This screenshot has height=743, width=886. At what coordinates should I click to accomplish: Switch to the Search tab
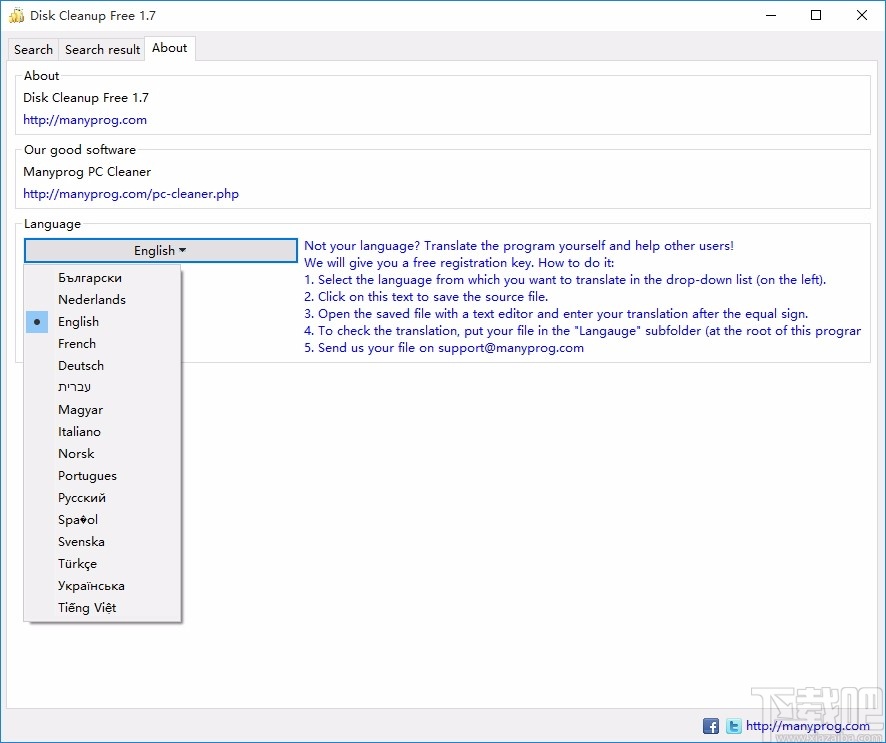pyautogui.click(x=33, y=50)
